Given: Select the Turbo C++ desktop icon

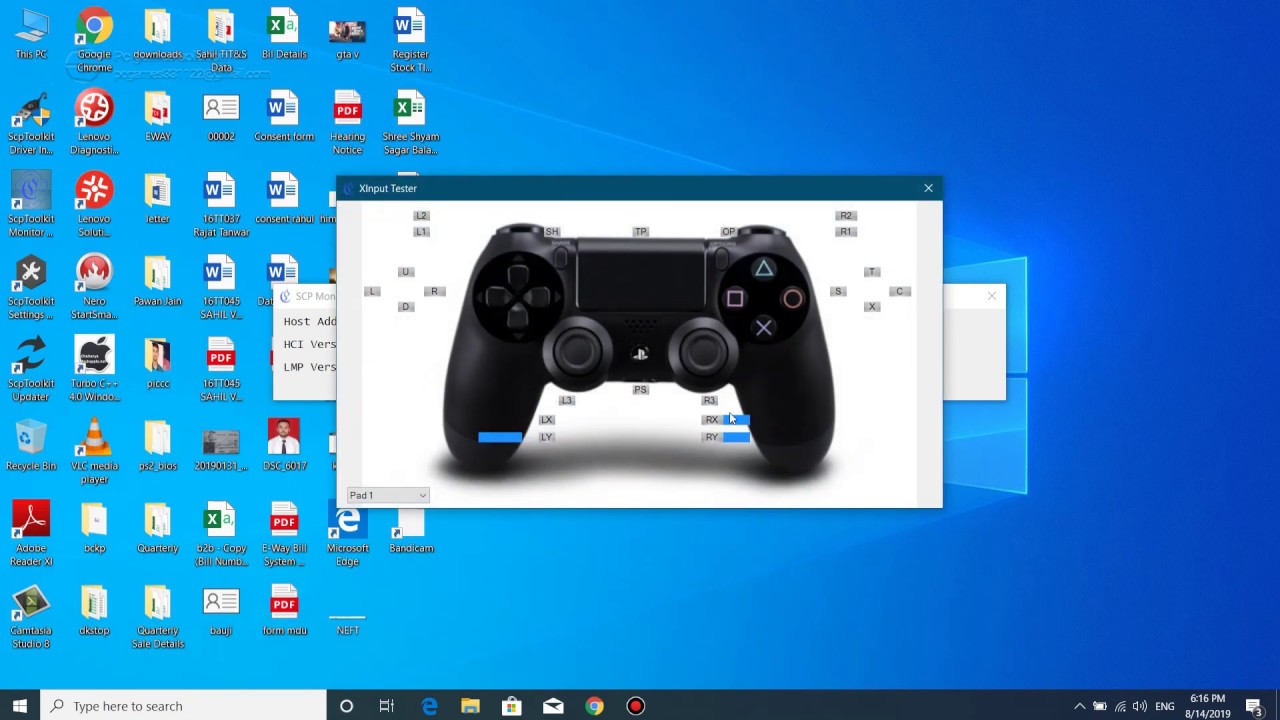Looking at the screenshot, I should click(94, 370).
